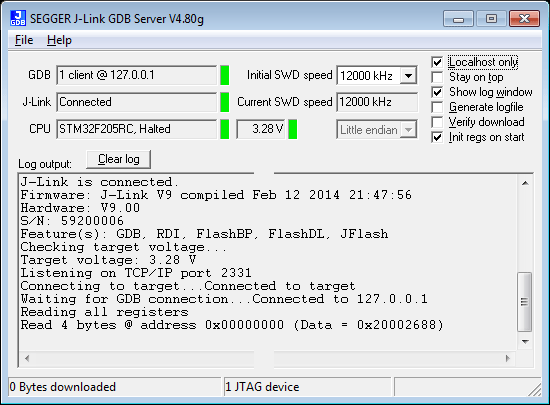This screenshot has width=550, height=405.
Task: Click the green CPU status indicator
Action: 225,129
